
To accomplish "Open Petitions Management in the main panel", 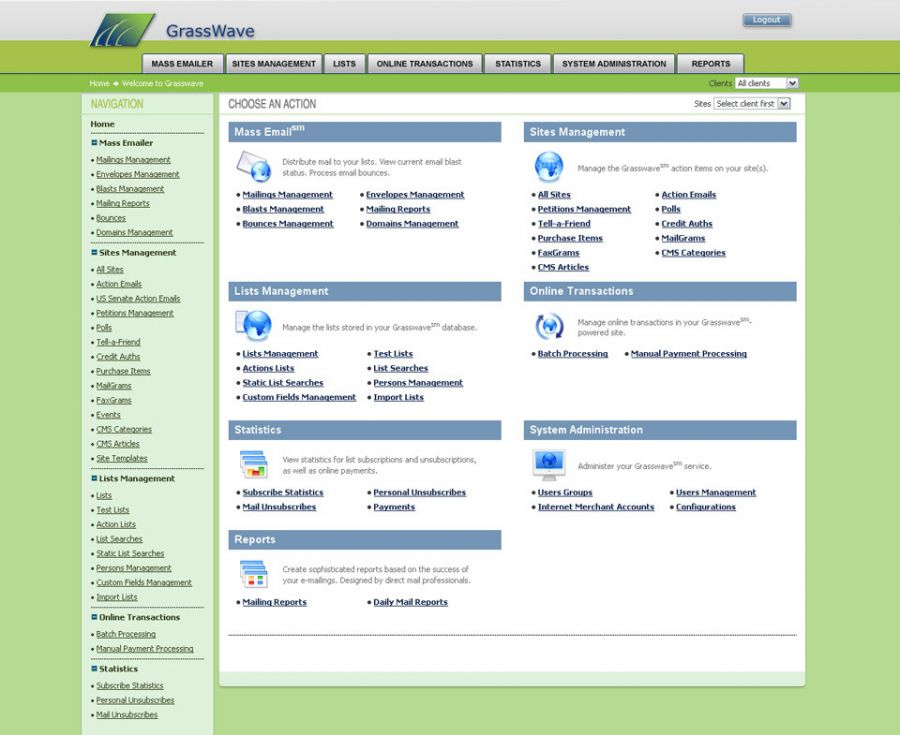I will 584,209.
